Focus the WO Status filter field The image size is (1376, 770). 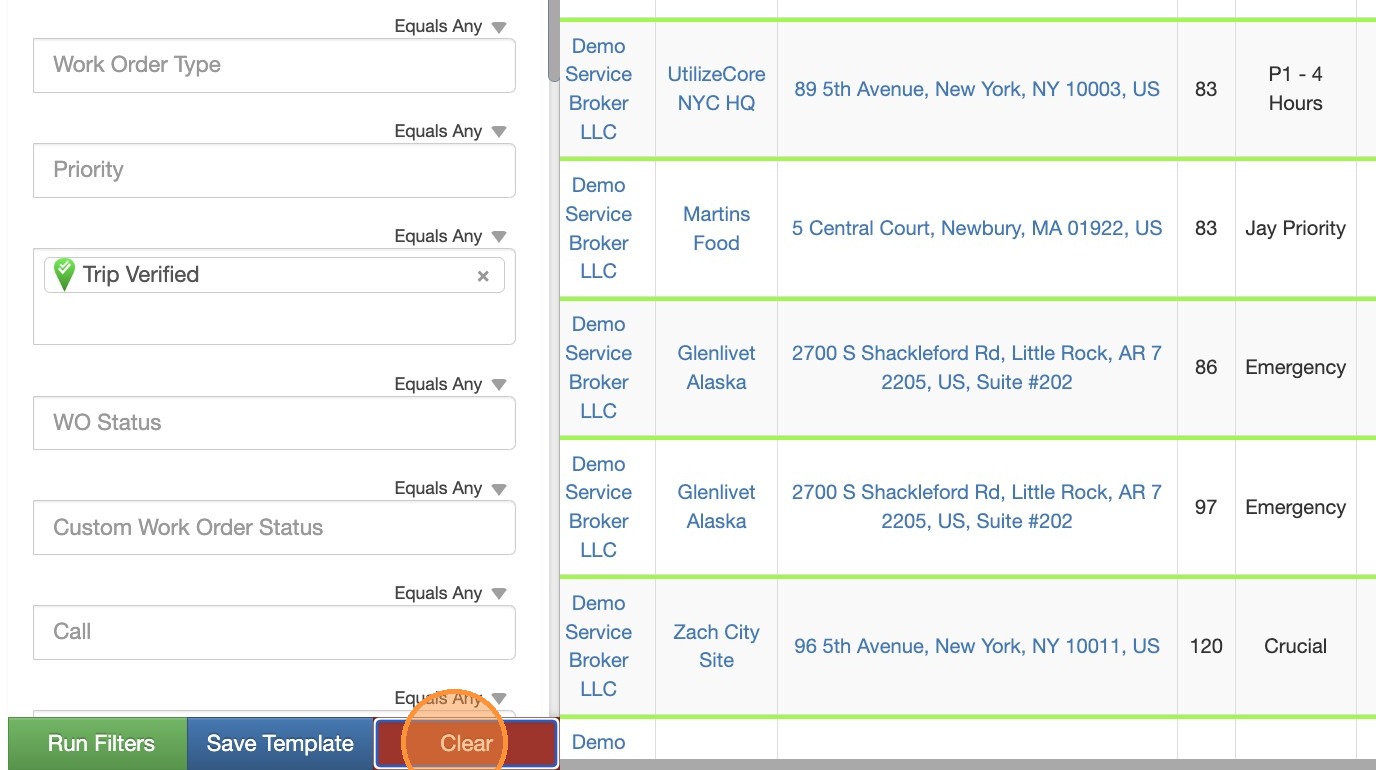274,423
